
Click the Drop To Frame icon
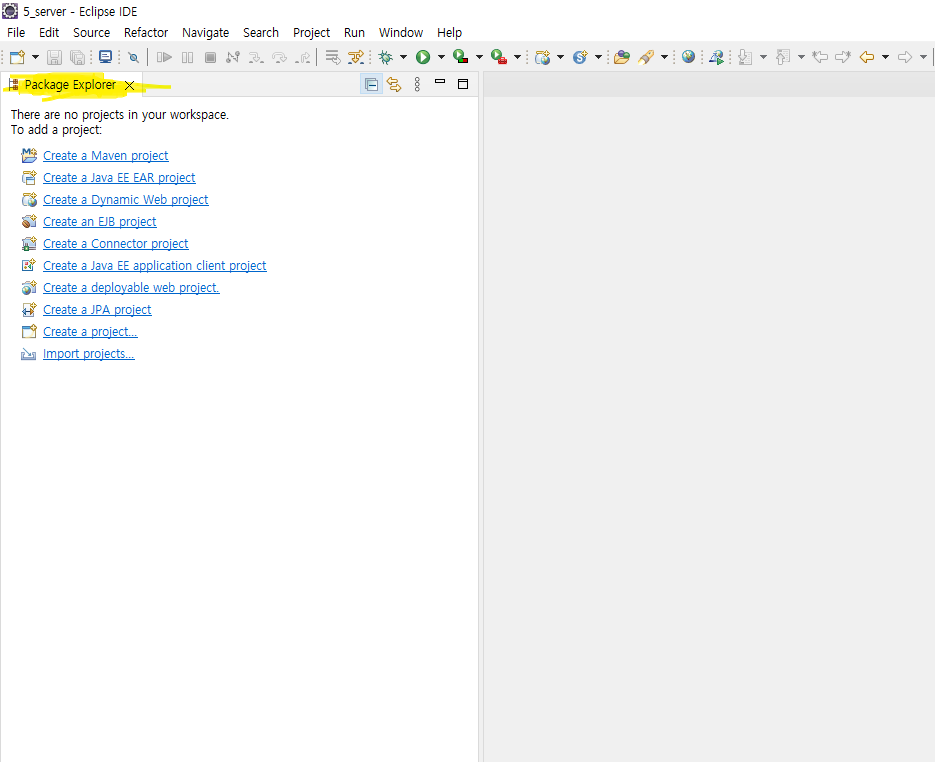pyautogui.click(x=333, y=57)
